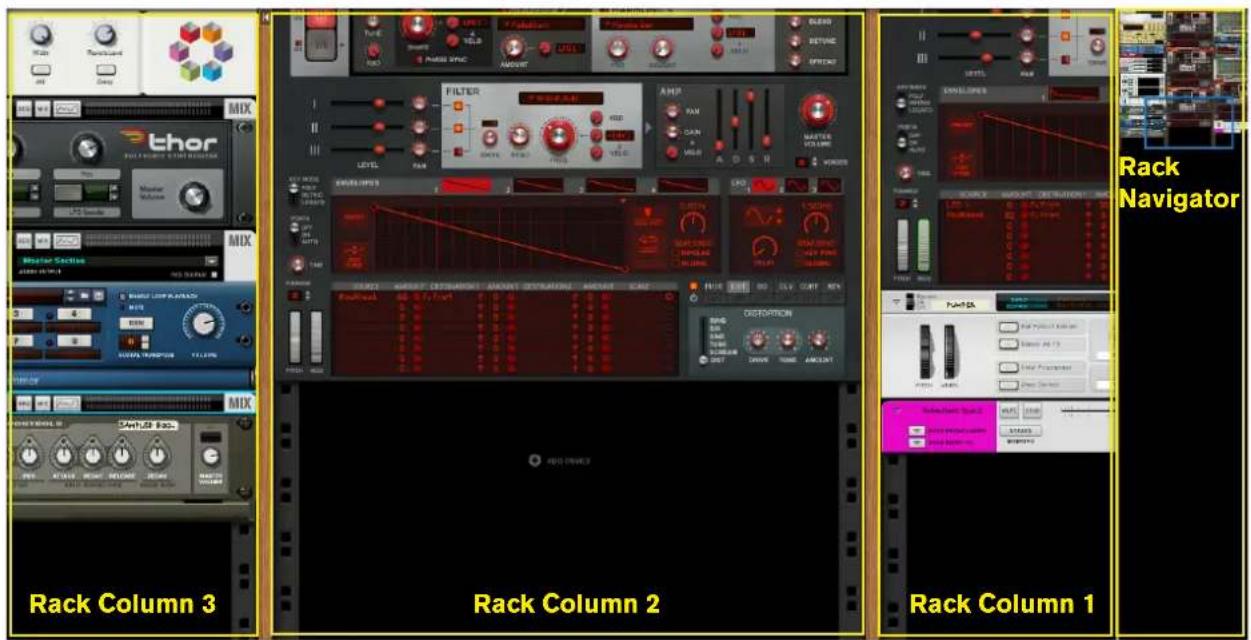Open the Master Section audio output dropdown
Image resolution: width=1251 pixels, height=640 pixels.
click(212, 260)
